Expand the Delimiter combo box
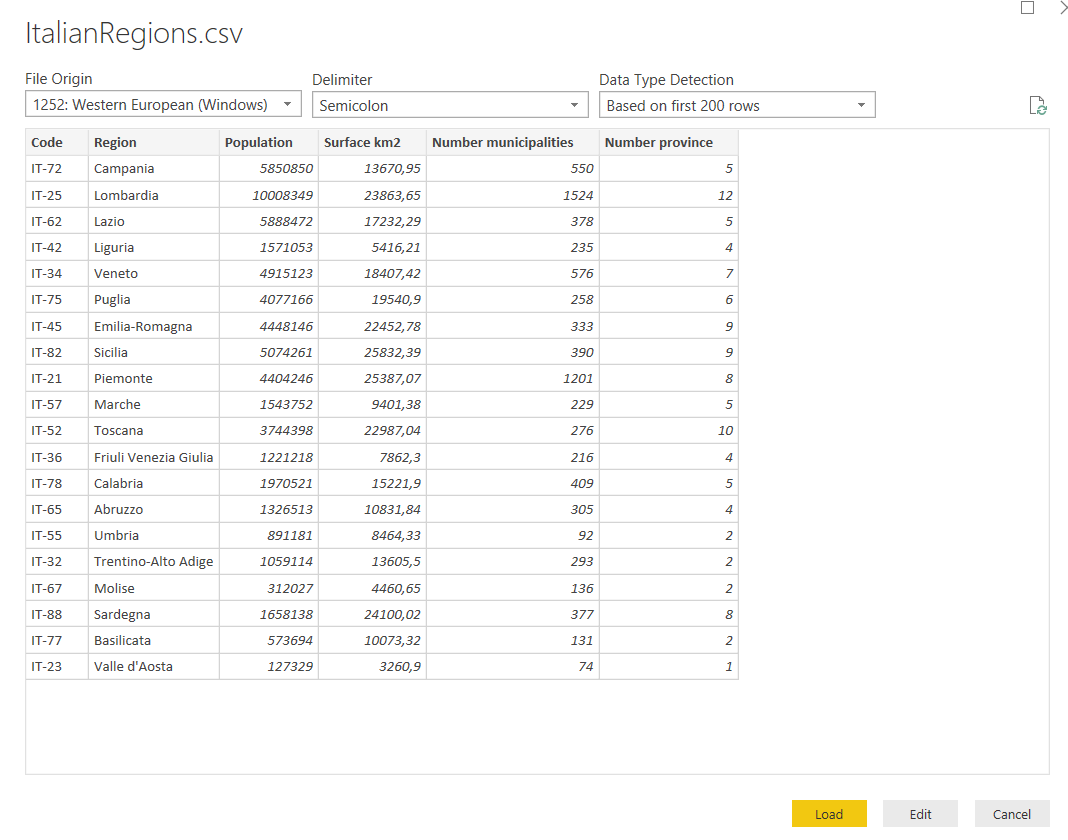 click(450, 105)
